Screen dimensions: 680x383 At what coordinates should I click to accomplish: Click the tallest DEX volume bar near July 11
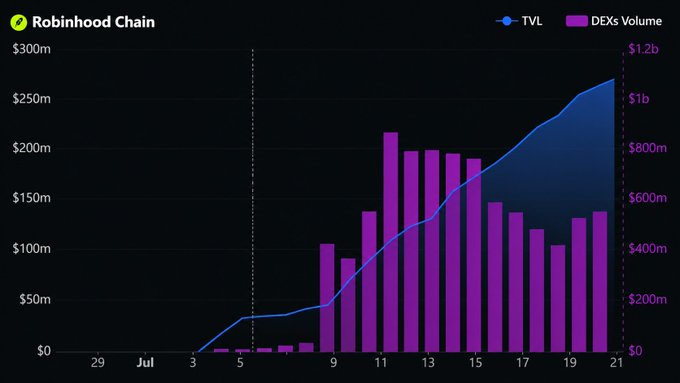(x=391, y=242)
